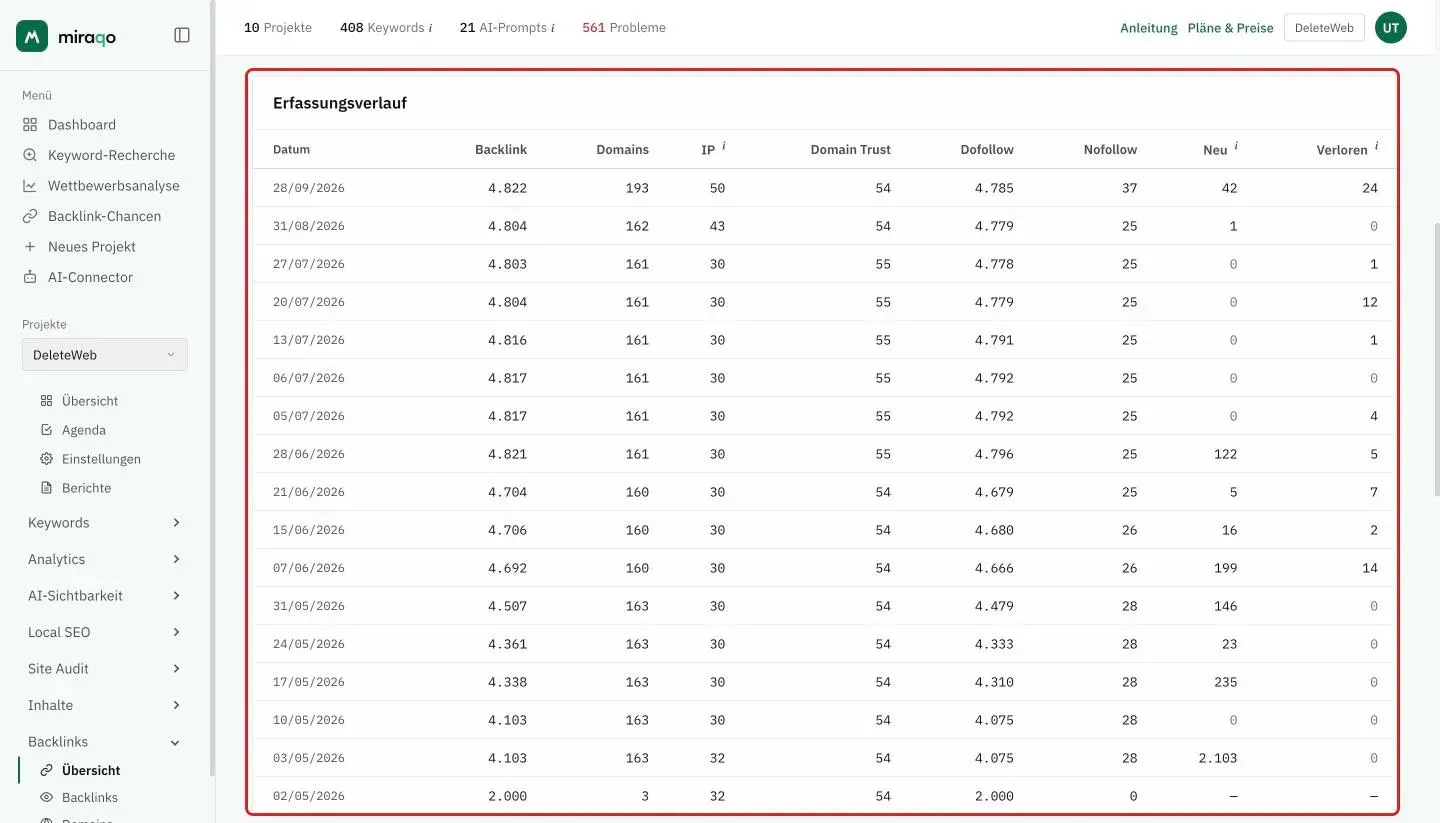Expand the Site Audit section
The image size is (1440, 823).
pos(104,669)
